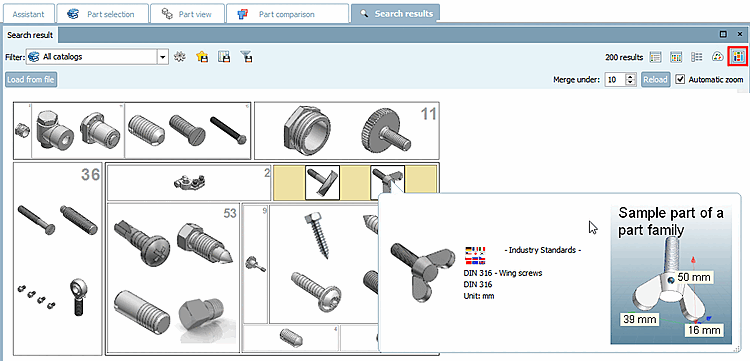Screen dimensions: 750x361
Task: Click 'DIN 316 - Wing screws' text
Action: pos(503,273)
